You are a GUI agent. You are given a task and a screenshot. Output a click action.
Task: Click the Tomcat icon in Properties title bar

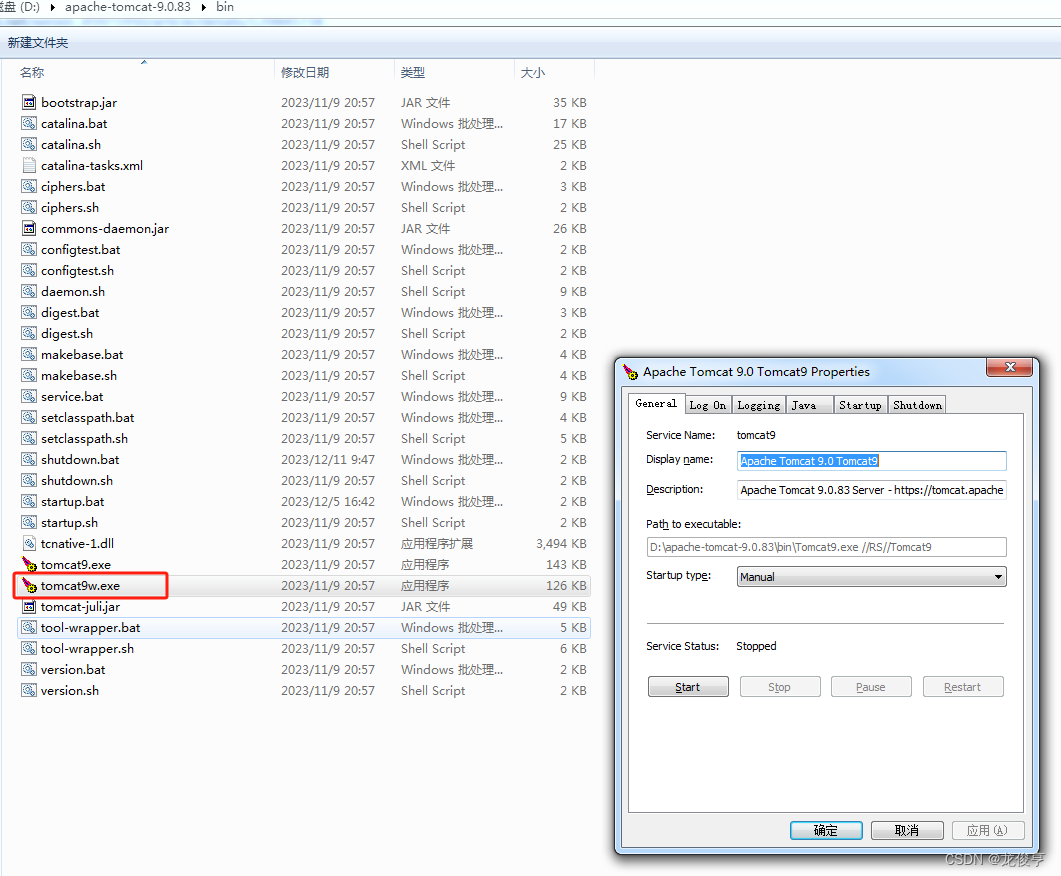point(630,371)
